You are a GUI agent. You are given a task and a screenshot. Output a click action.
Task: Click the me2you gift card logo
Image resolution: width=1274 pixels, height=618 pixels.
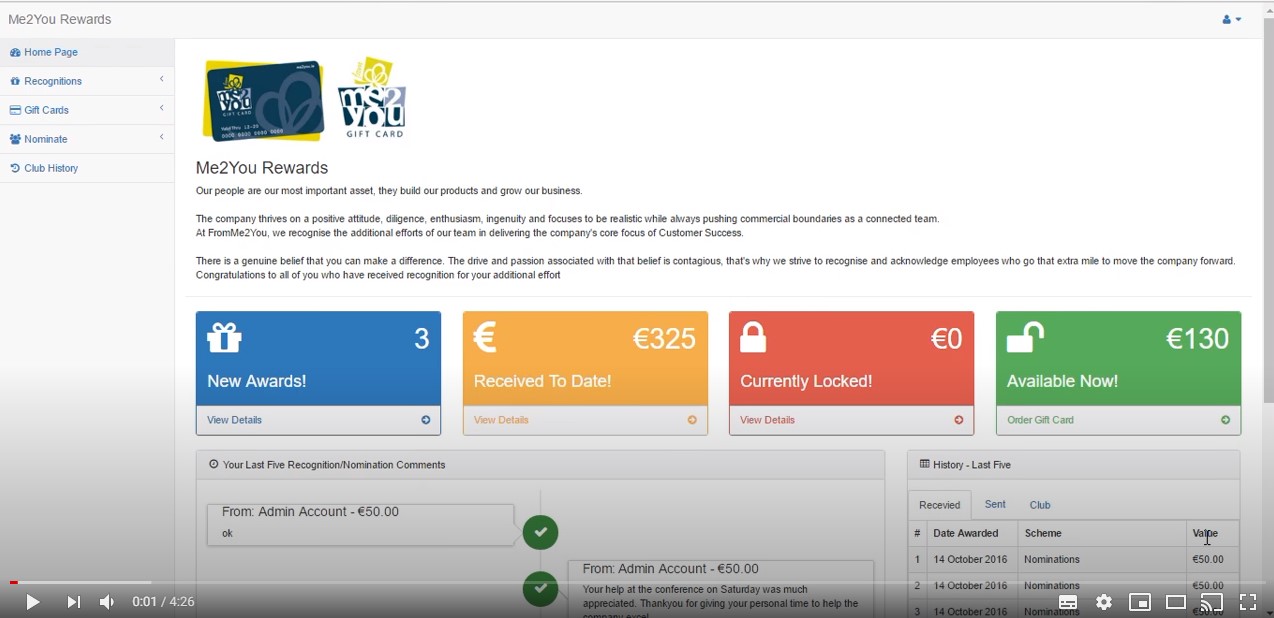(x=372, y=97)
